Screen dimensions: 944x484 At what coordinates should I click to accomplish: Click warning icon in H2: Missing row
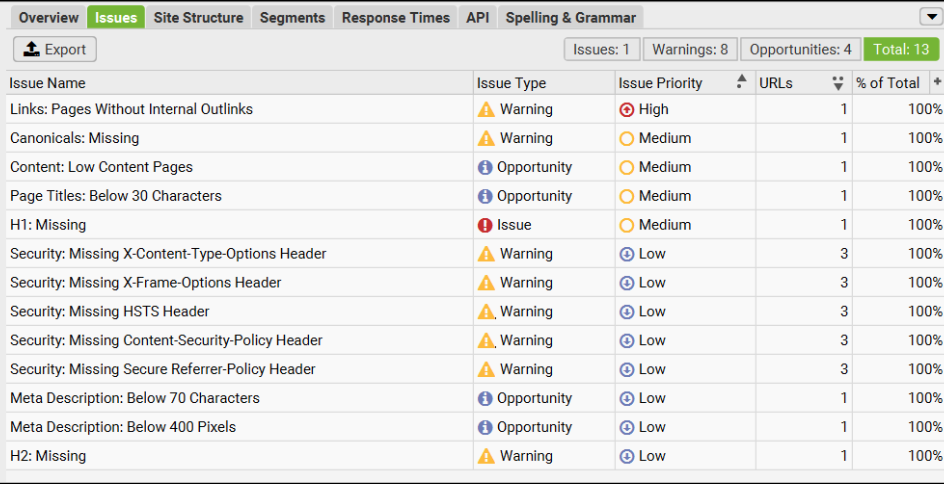click(x=486, y=457)
